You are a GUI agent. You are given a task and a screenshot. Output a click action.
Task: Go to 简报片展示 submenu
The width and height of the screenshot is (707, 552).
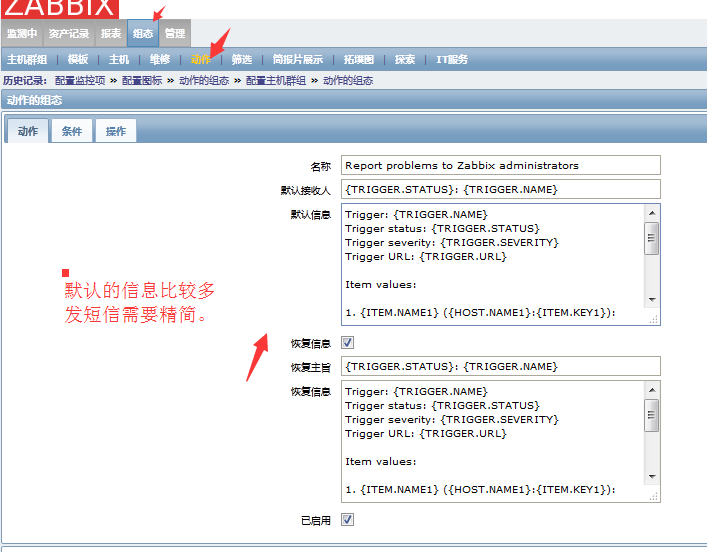click(x=298, y=60)
